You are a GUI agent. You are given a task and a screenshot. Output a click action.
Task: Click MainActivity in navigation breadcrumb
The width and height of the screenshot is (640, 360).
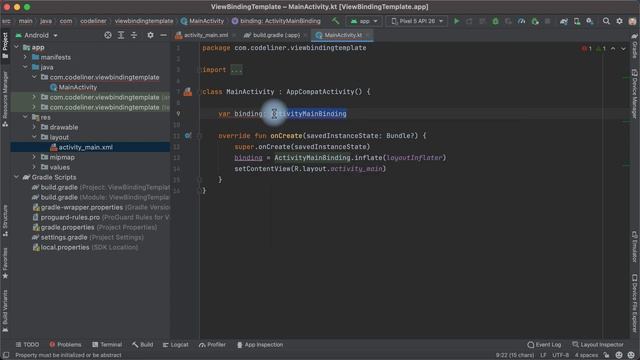(202, 21)
